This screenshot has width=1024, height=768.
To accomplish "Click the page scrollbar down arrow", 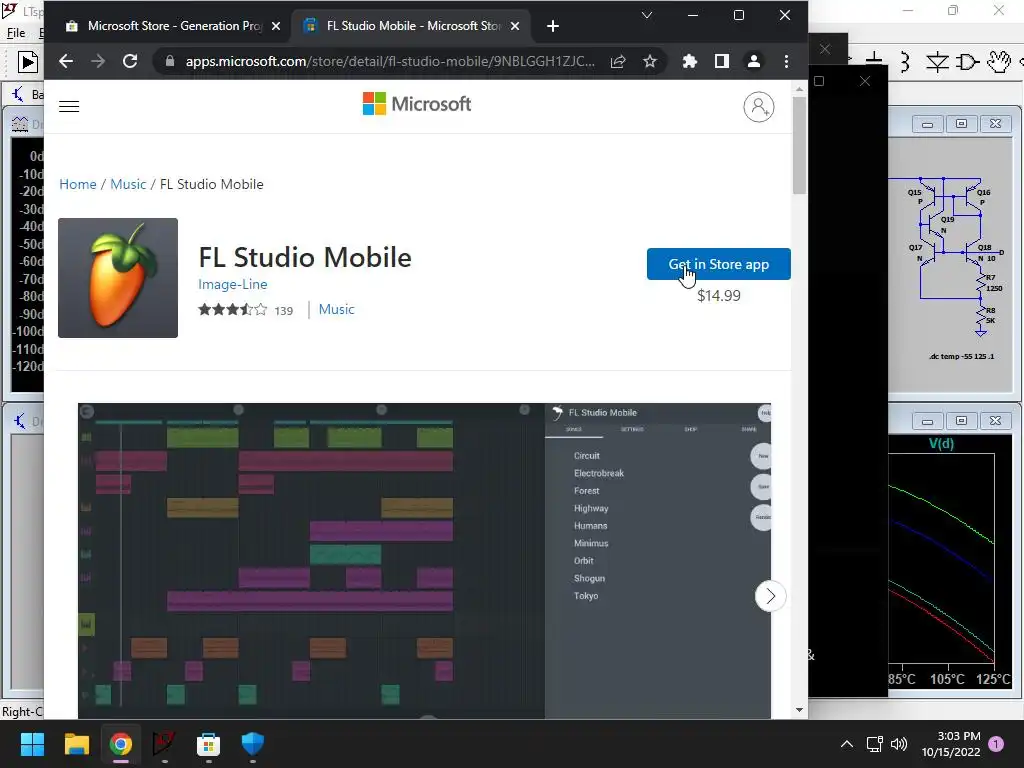I will click(x=799, y=710).
